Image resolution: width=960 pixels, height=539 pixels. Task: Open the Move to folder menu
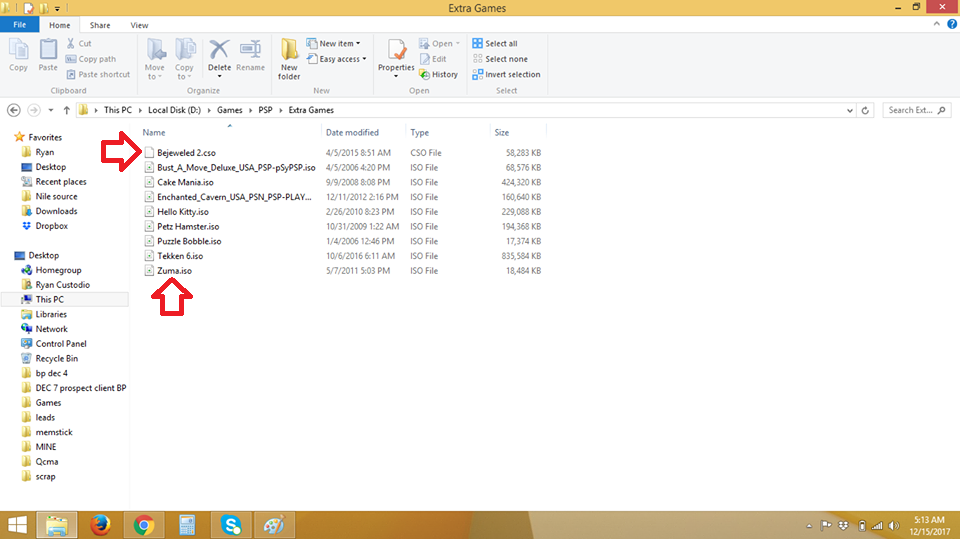click(155, 59)
